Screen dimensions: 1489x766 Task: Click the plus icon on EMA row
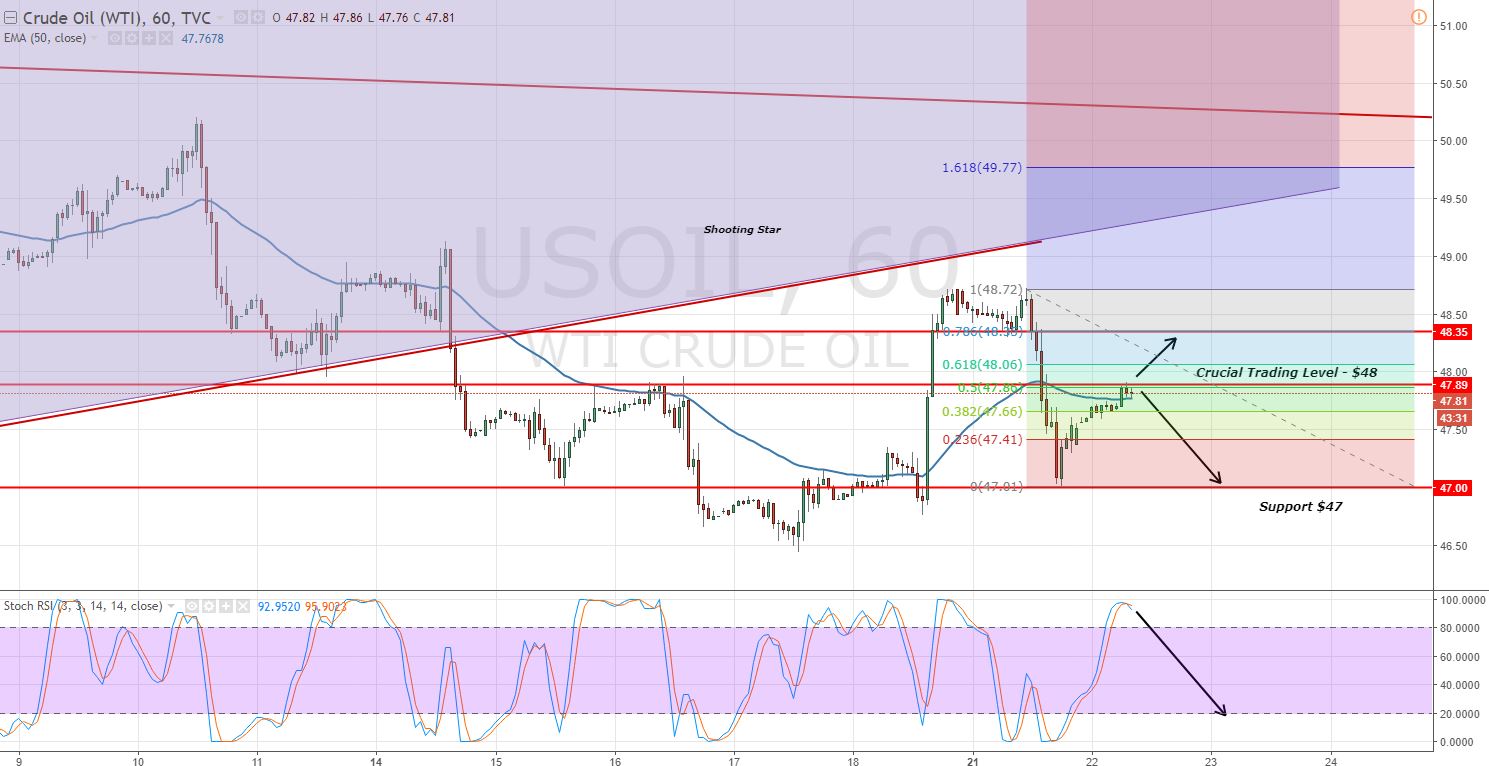(x=148, y=38)
